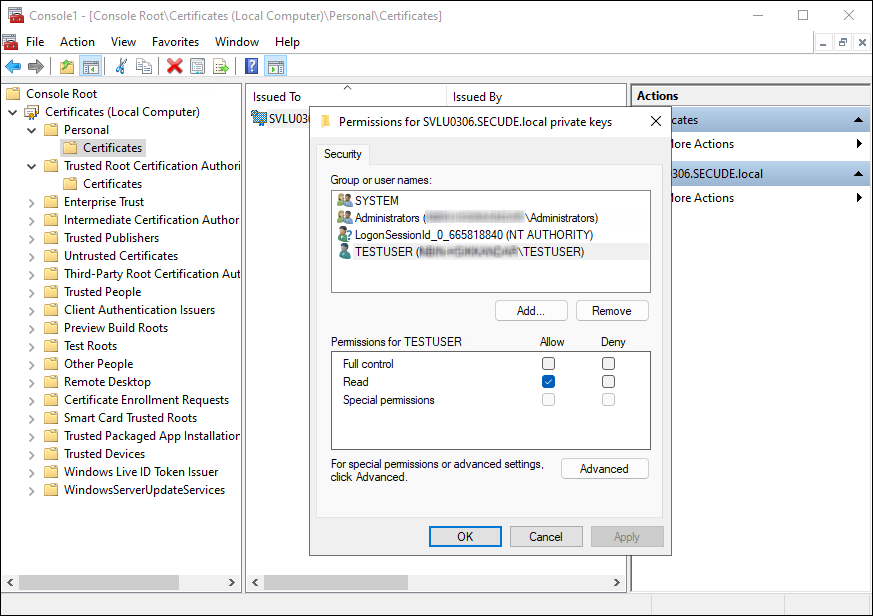Click the Cut scissors toolbar icon

[121, 67]
